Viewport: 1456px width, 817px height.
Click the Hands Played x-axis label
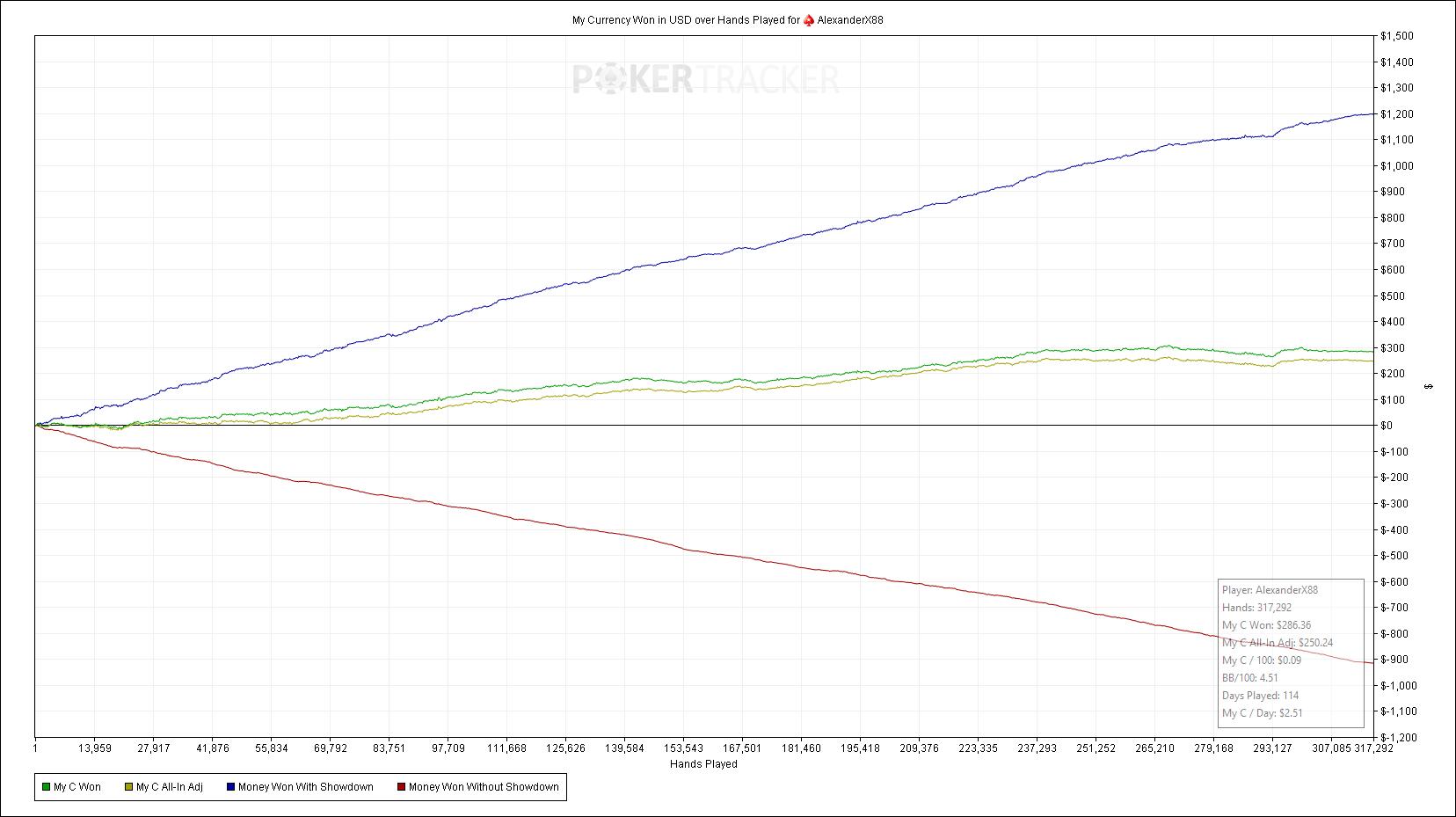pyautogui.click(x=703, y=764)
